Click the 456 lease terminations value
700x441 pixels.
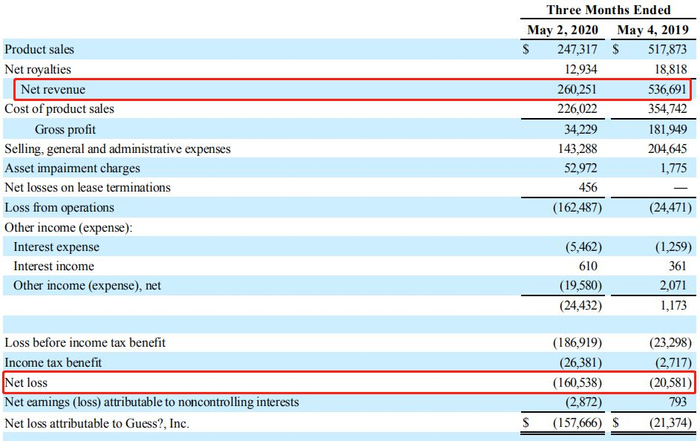[588, 187]
